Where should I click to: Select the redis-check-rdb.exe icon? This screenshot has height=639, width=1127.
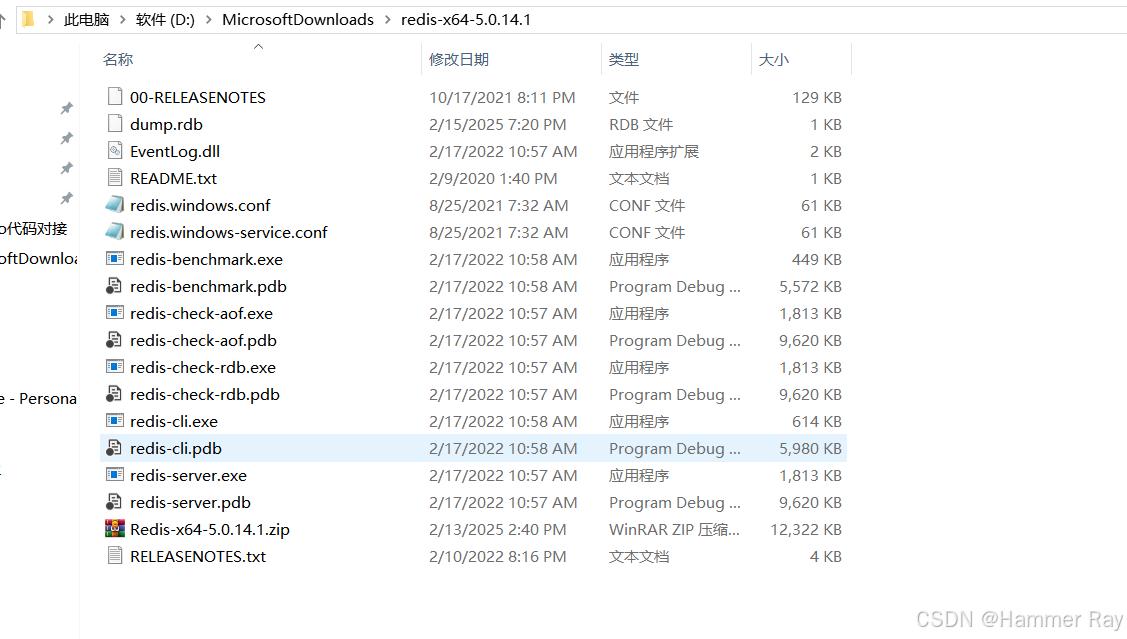coord(115,367)
